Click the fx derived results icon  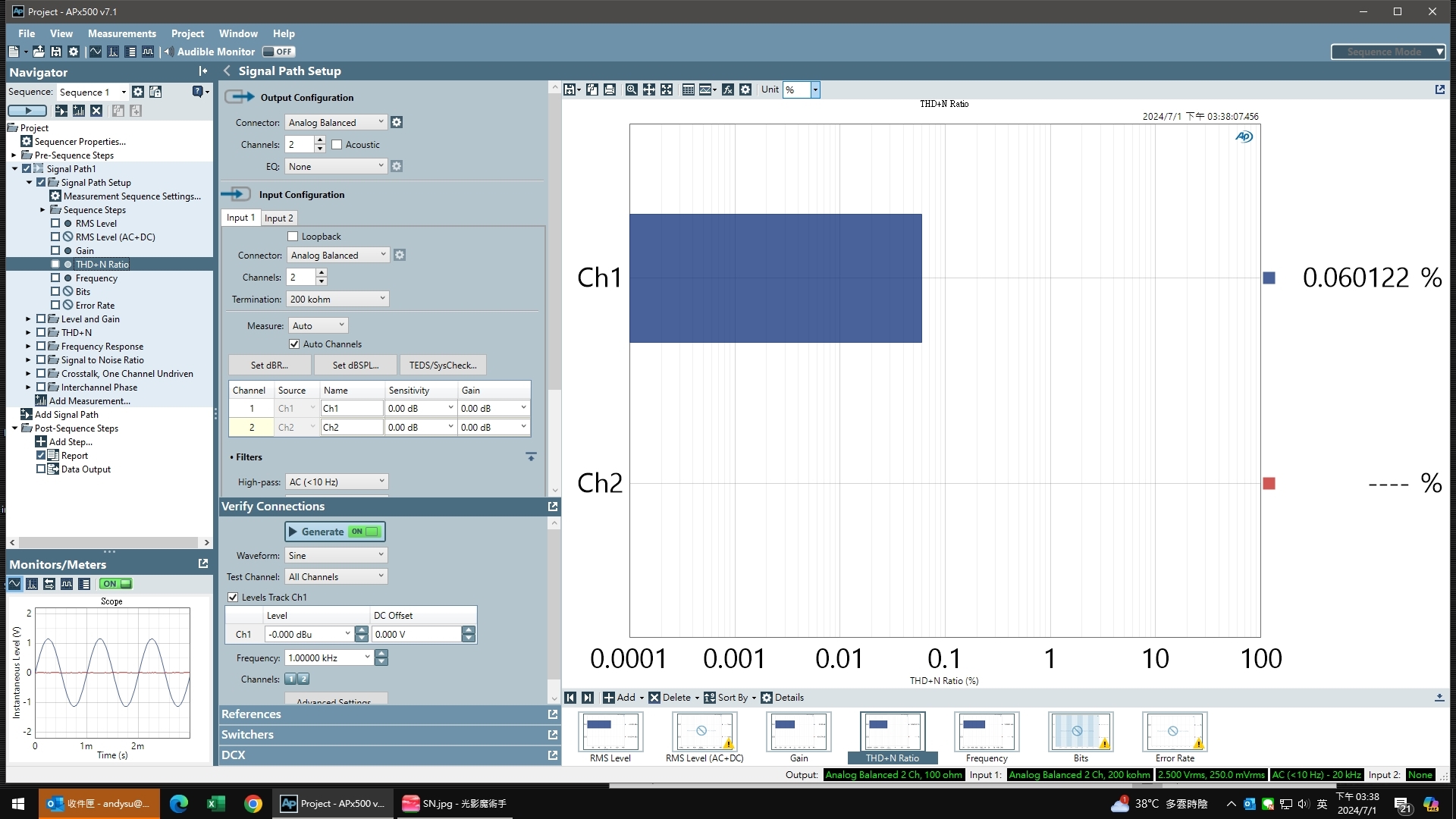(x=728, y=89)
